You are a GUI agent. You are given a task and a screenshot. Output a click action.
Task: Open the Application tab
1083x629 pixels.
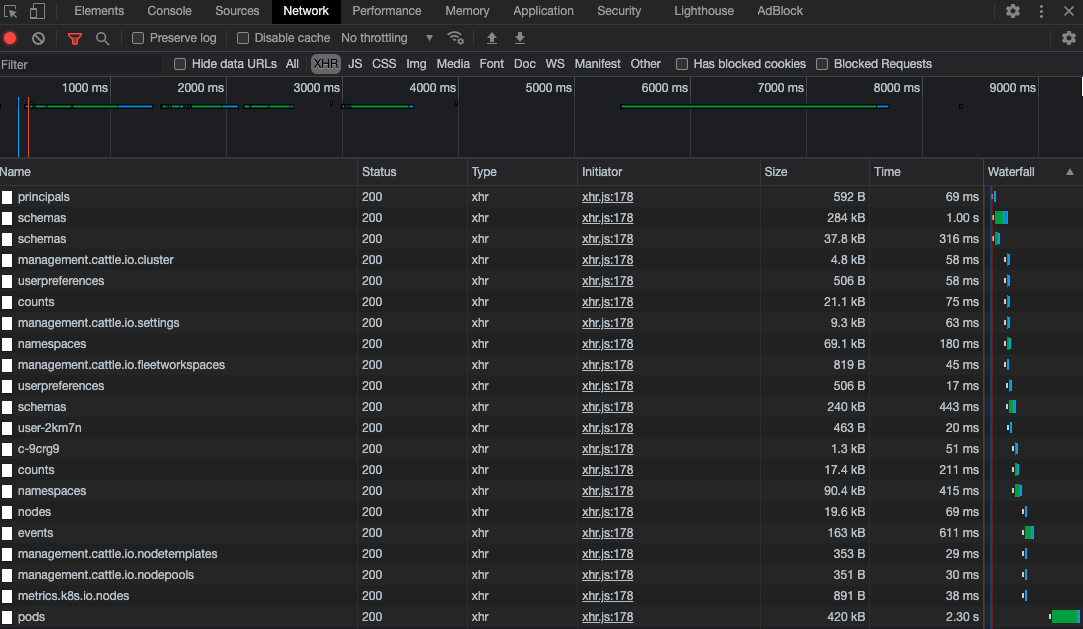coord(544,11)
